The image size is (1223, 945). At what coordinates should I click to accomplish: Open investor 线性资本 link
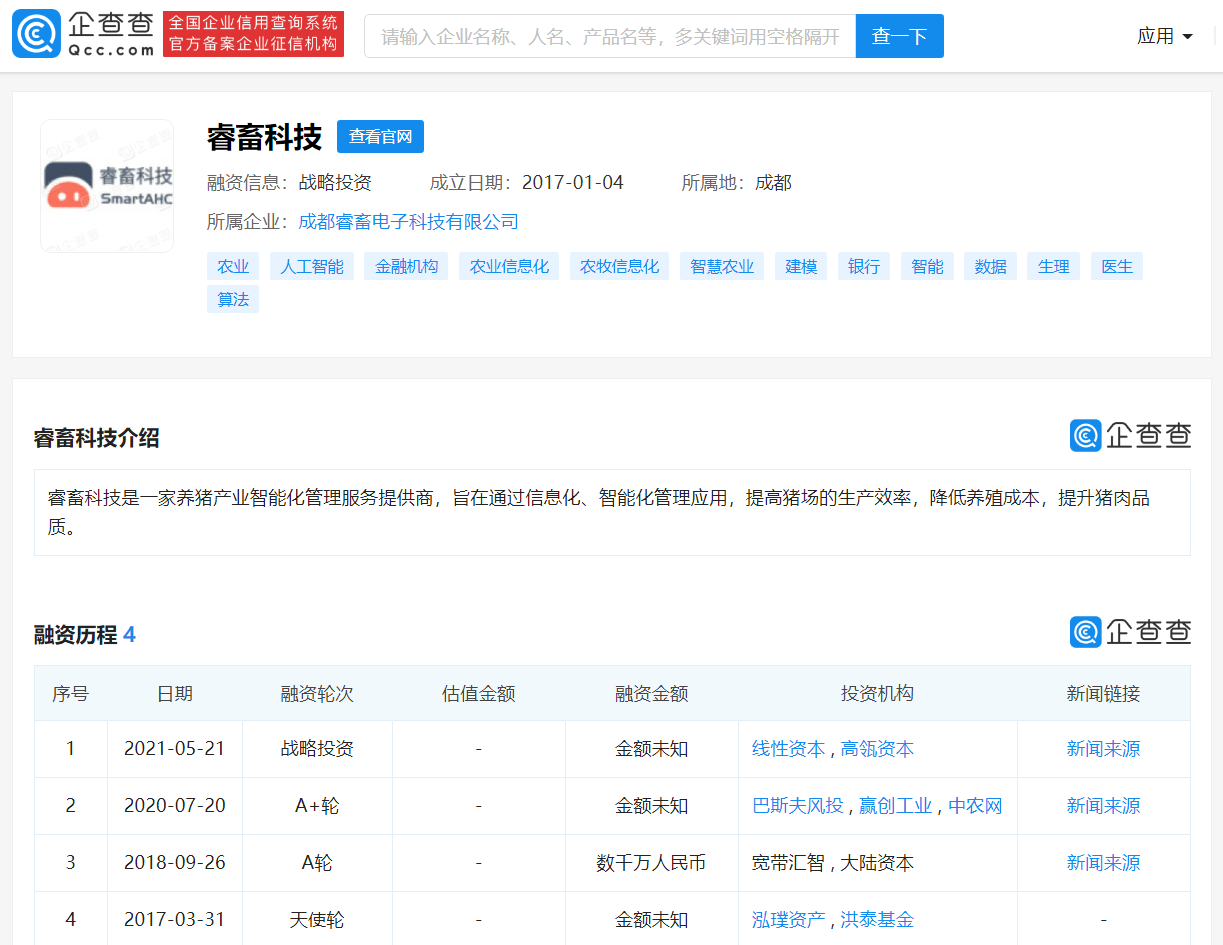coord(789,749)
